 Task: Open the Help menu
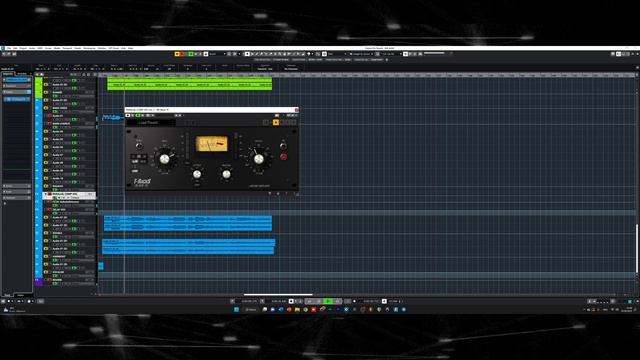coord(131,48)
